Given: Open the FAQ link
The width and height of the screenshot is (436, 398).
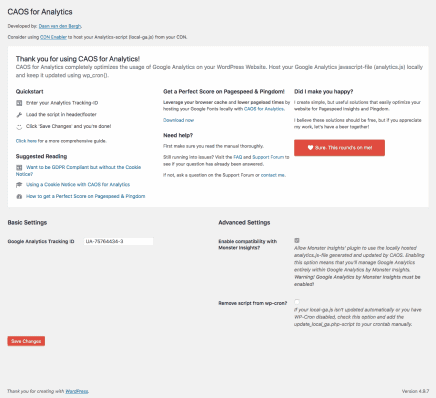Looking at the screenshot, I should (x=238, y=157).
